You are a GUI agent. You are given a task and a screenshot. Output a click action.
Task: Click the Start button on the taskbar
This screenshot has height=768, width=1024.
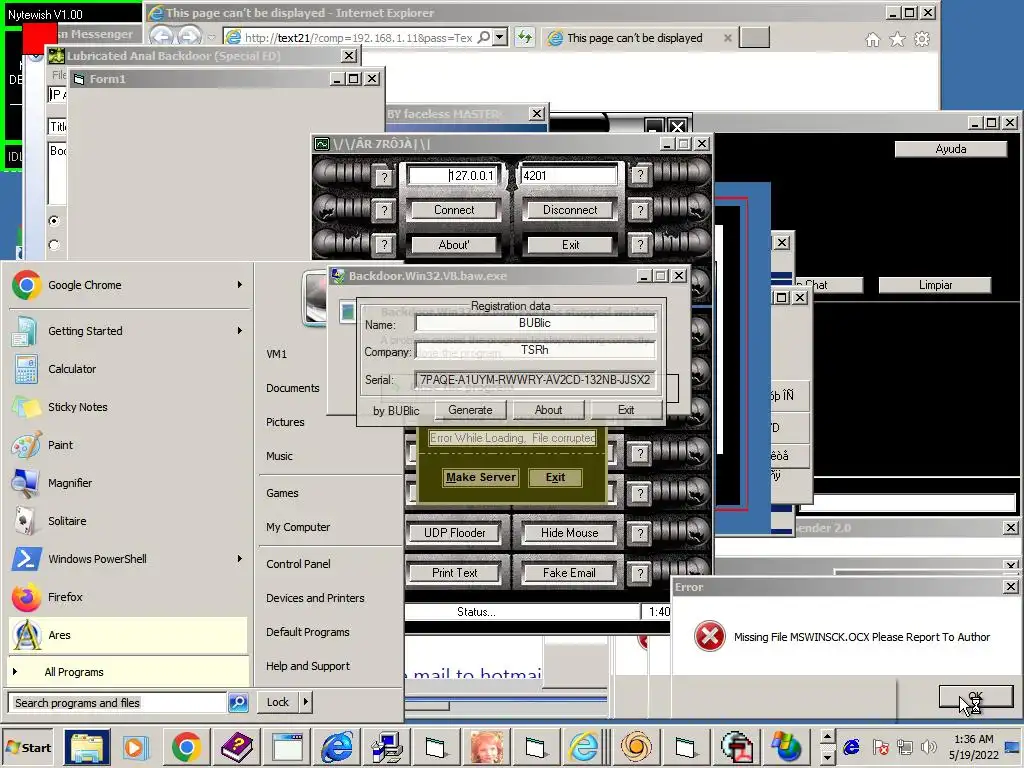tap(28, 748)
